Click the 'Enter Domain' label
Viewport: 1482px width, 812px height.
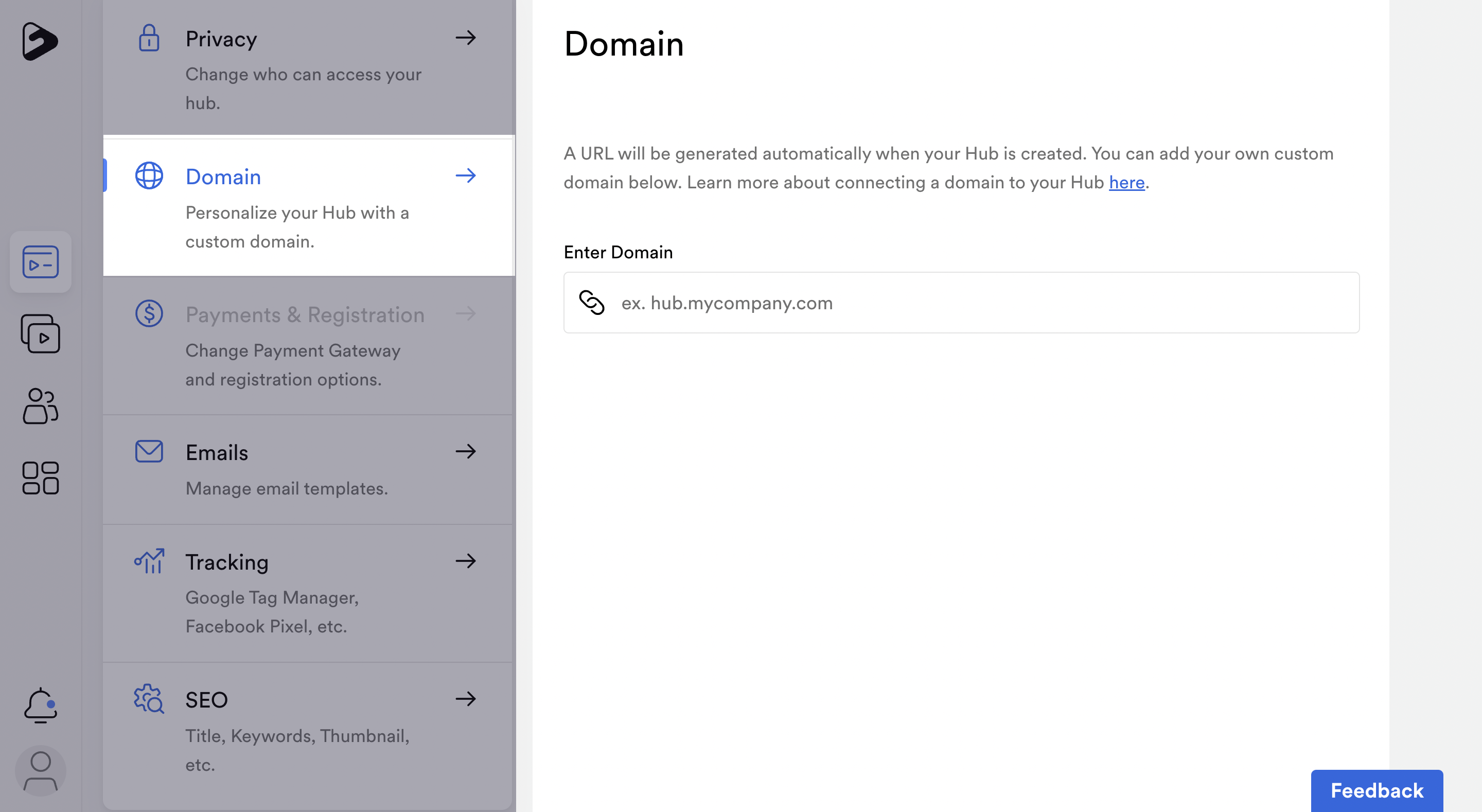pyautogui.click(x=618, y=252)
